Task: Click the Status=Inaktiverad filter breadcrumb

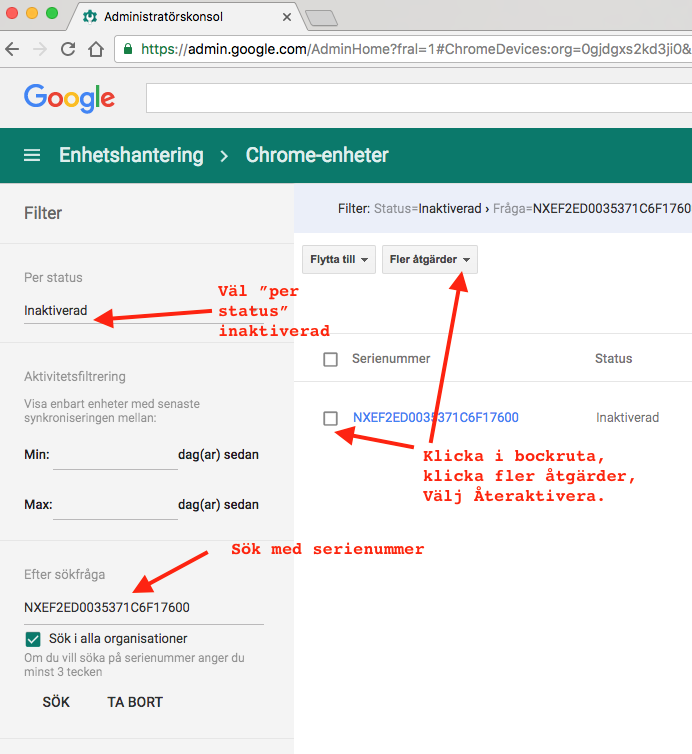Action: 428,209
